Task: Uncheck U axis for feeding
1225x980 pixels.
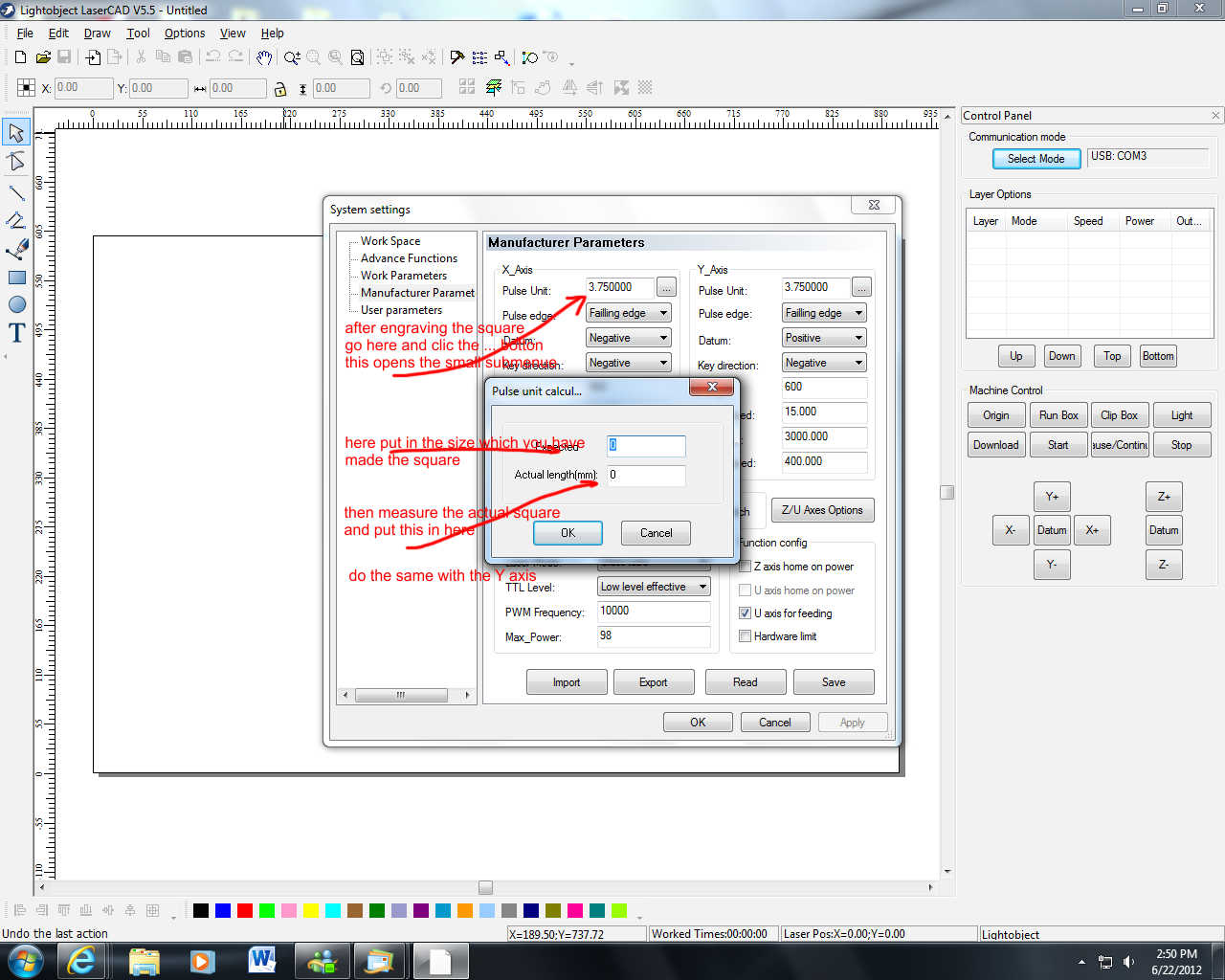Action: (x=746, y=613)
